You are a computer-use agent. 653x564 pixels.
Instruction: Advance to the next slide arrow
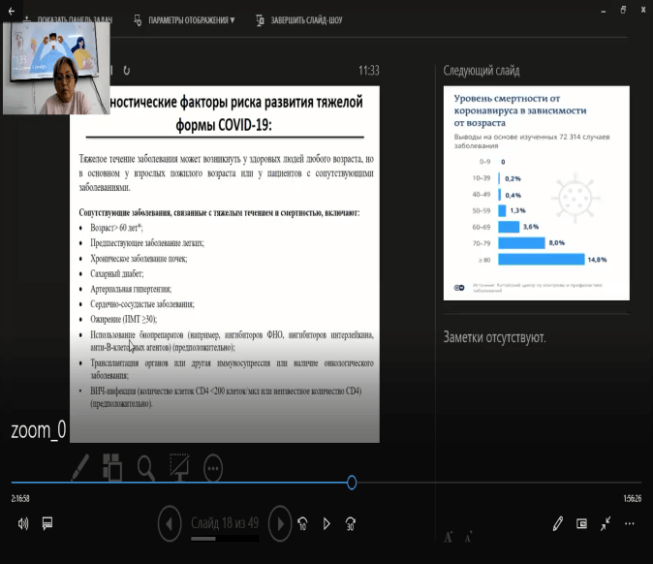280,522
